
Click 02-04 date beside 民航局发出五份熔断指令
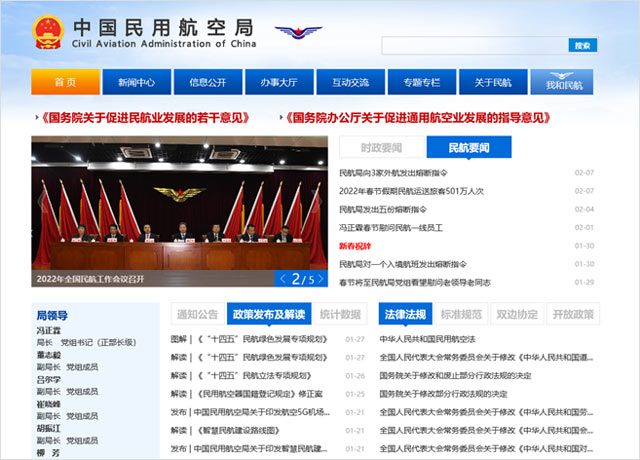(x=584, y=209)
